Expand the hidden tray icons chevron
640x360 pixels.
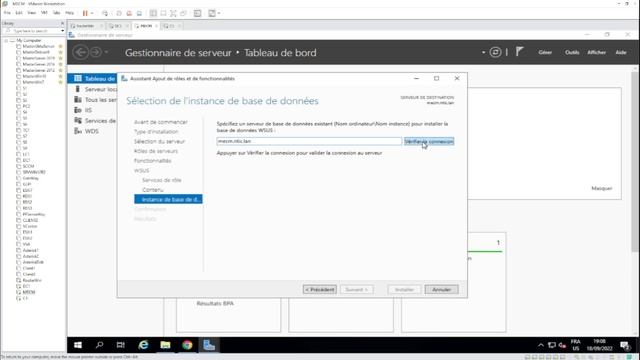coord(541,345)
